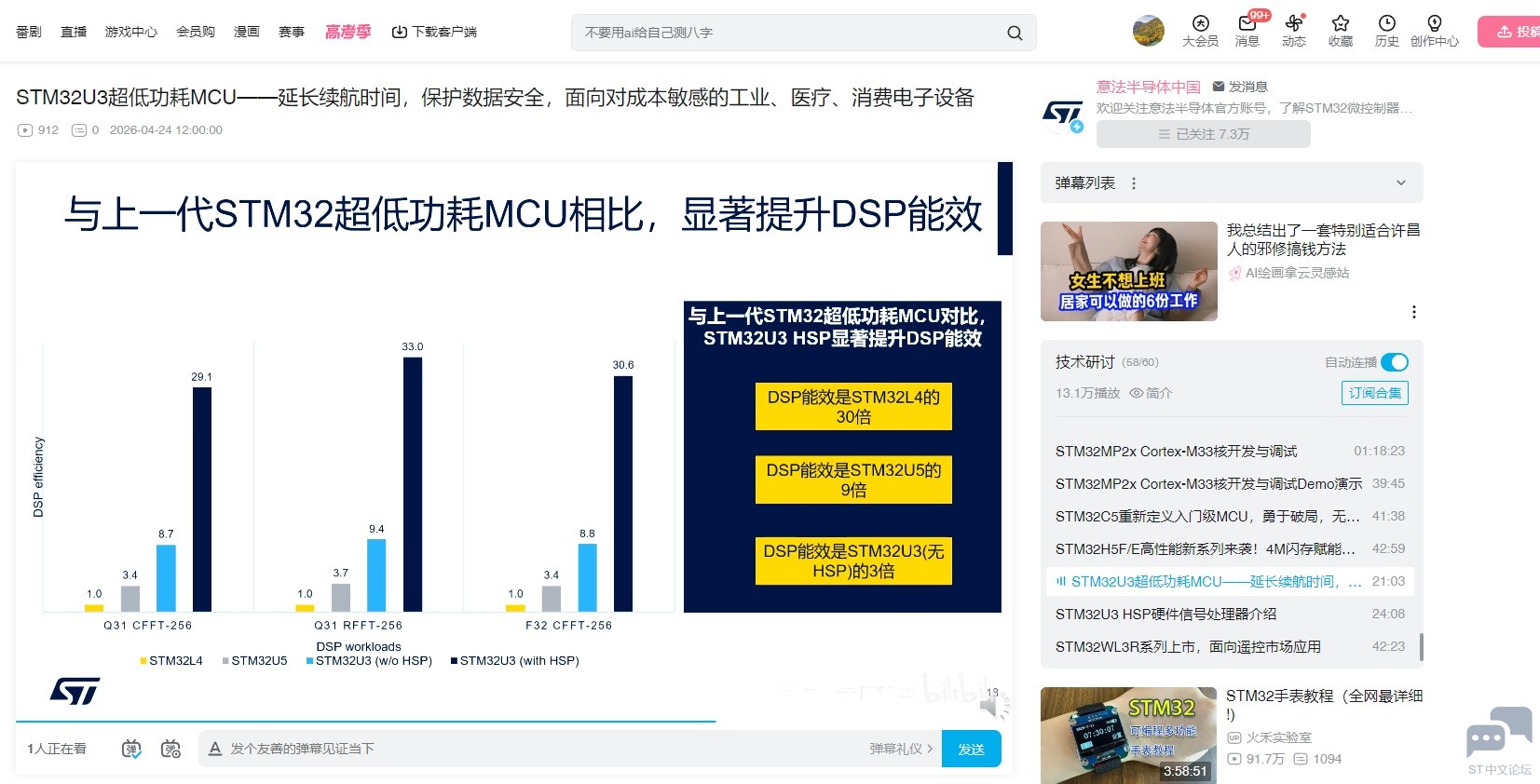Click the video progress bar
This screenshot has width=1540, height=784.
coord(512,721)
